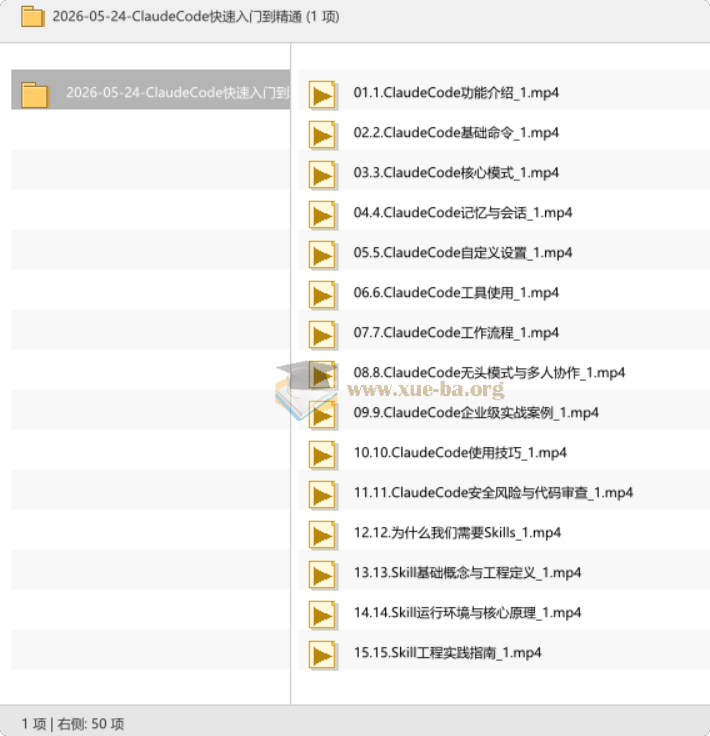Click the video icon for 11.11.ClaudeCode安全风险与代码审查_1.mp4
The height and width of the screenshot is (736, 710).
[322, 495]
